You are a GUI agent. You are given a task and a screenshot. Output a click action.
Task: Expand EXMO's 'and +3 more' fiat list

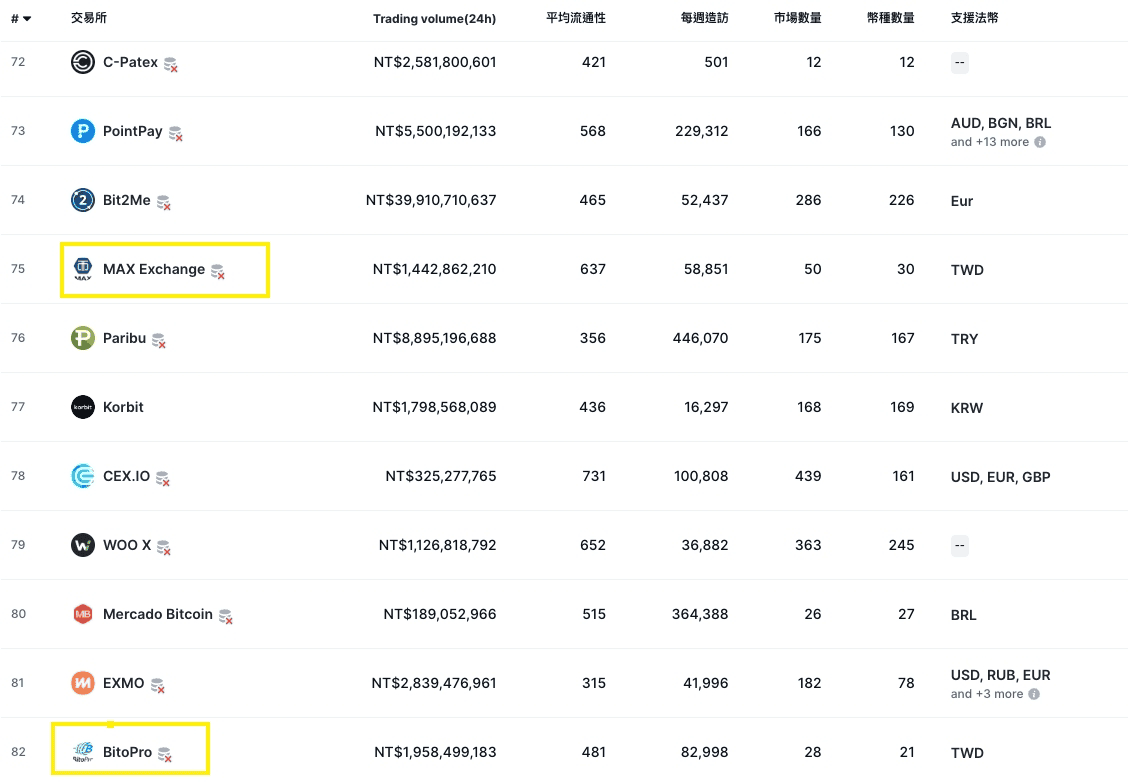(x=986, y=694)
